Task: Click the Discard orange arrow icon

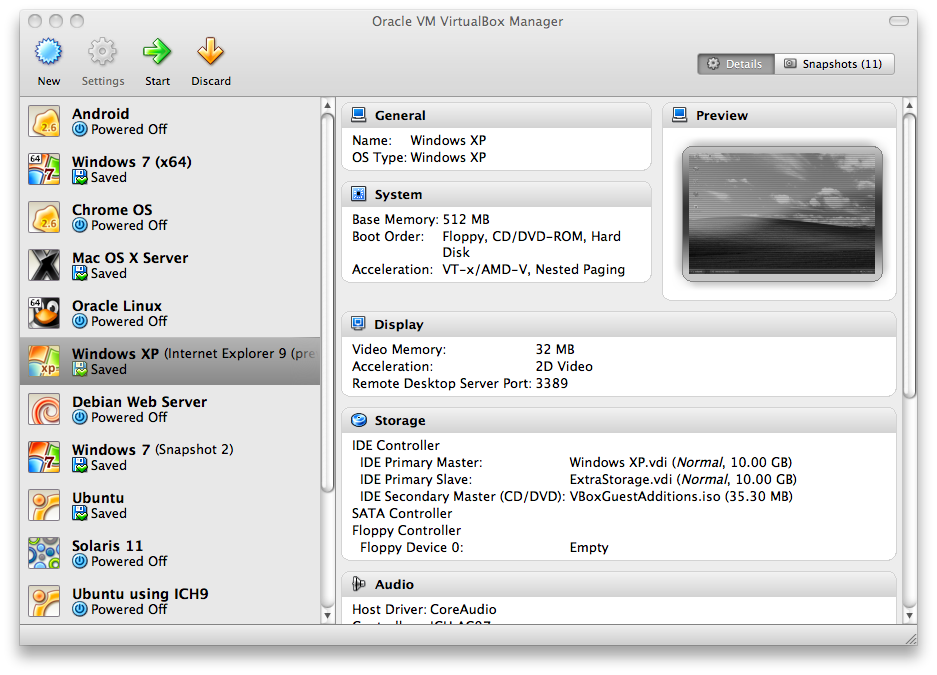Action: 210,52
